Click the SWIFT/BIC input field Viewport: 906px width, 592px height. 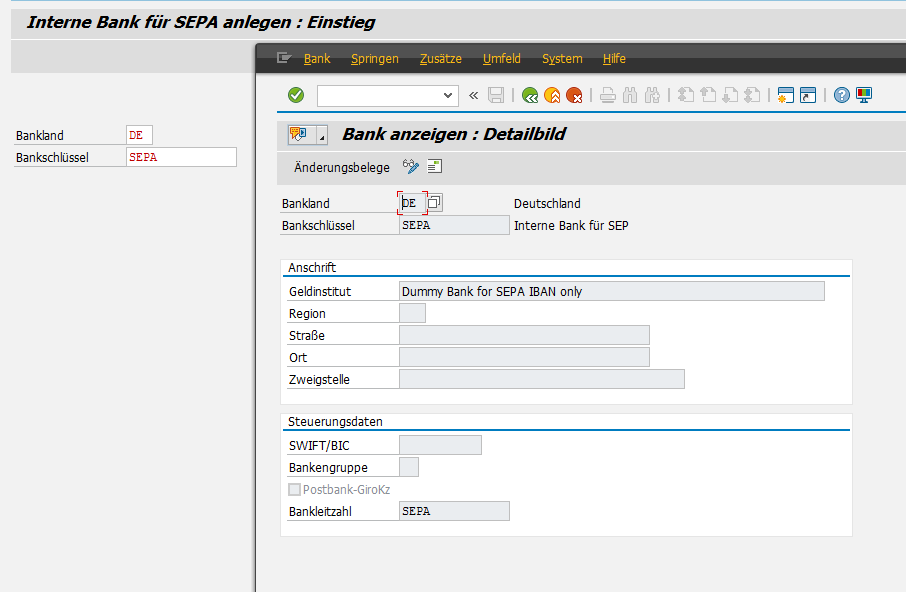pyautogui.click(x=440, y=445)
